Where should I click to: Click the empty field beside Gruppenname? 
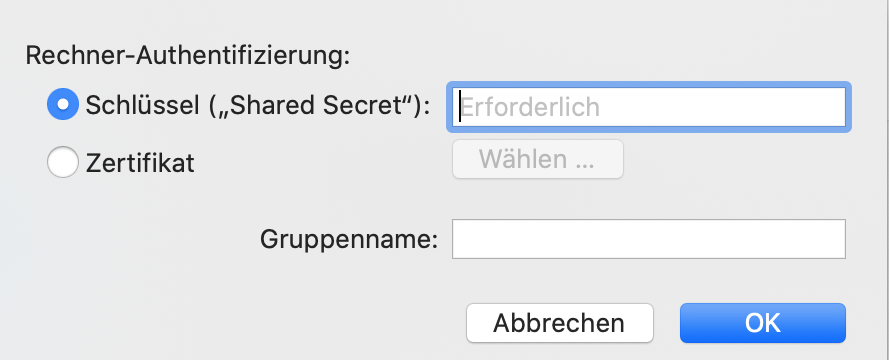(649, 239)
